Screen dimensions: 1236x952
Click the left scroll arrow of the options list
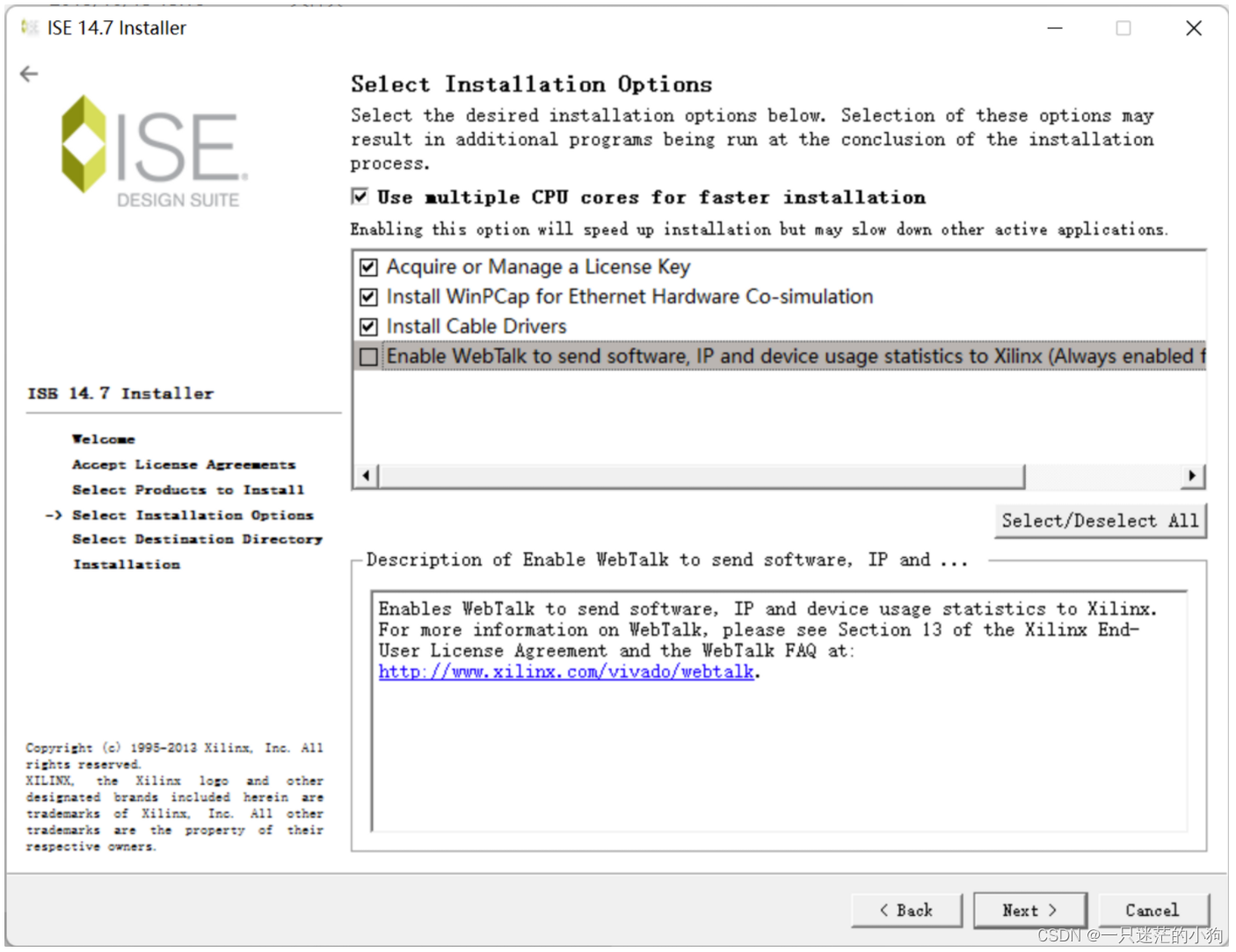coord(366,475)
